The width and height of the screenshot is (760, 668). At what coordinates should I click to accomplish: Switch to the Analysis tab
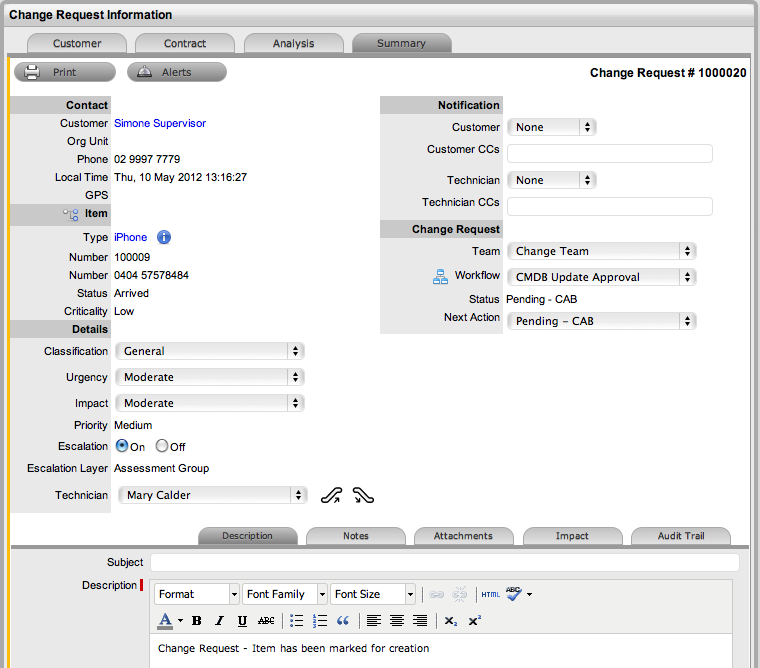(293, 43)
